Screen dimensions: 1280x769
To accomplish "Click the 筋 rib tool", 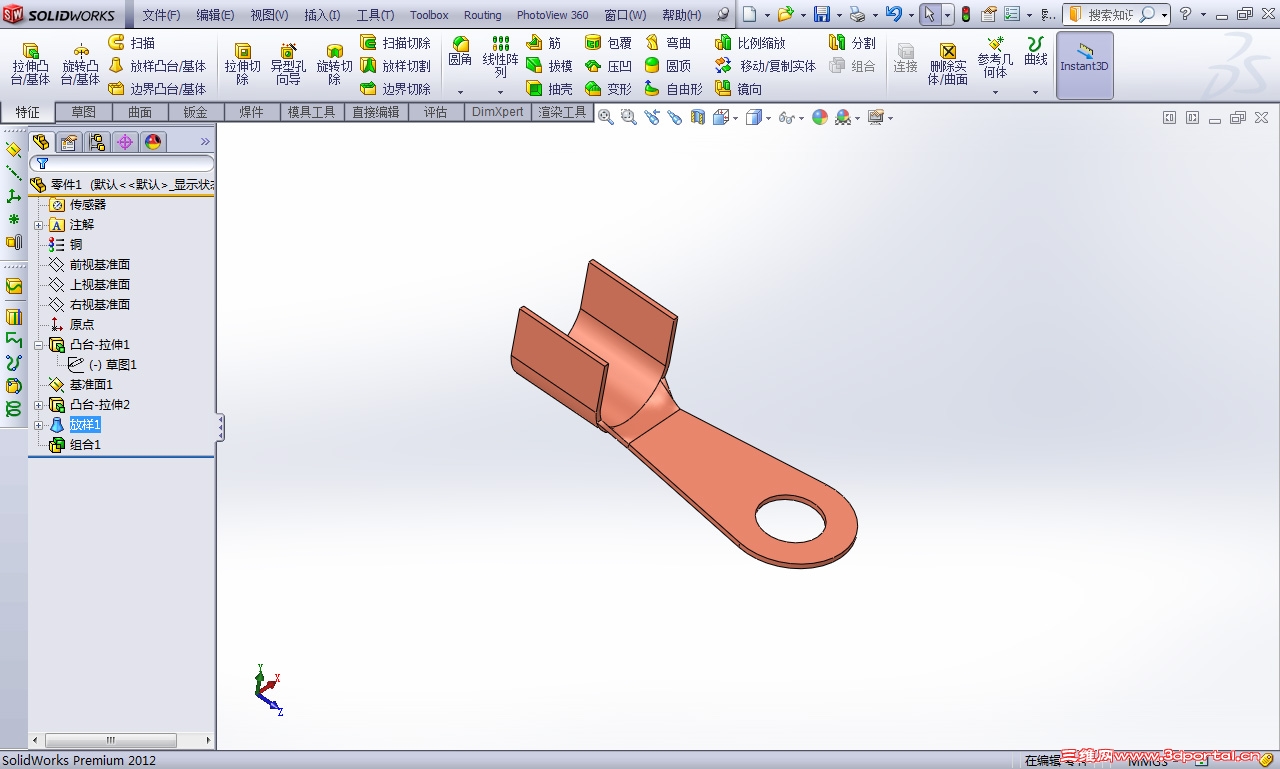I will 544,43.
